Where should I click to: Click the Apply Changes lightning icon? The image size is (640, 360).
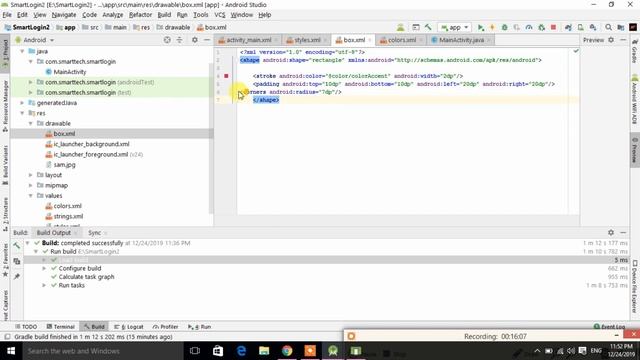(x=492, y=27)
